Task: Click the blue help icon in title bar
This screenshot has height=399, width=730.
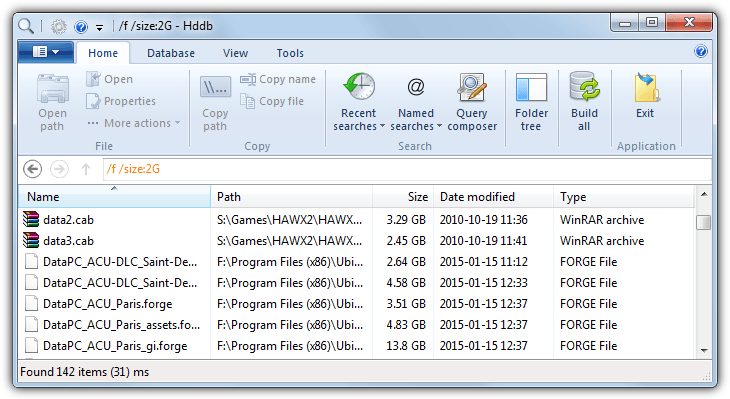Action: 81,27
